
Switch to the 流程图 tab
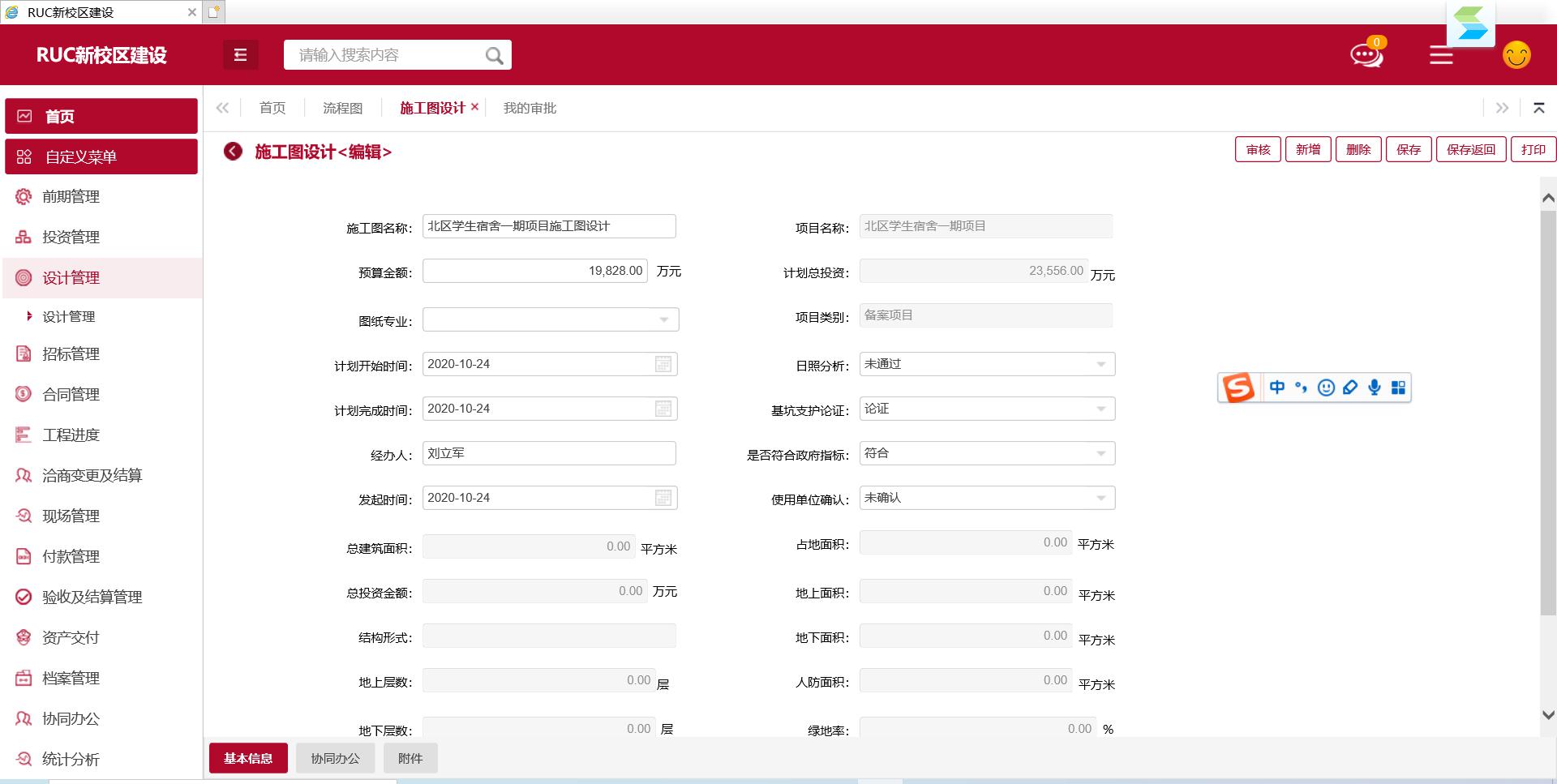tap(342, 108)
